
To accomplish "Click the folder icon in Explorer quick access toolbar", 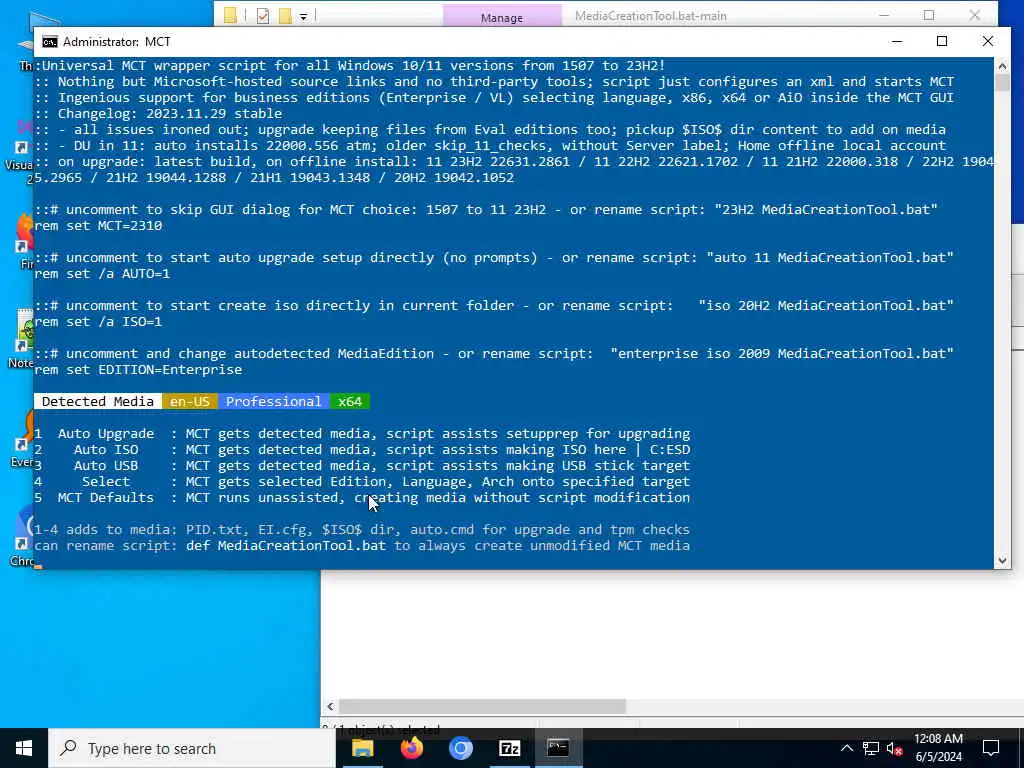I will pyautogui.click(x=231, y=16).
